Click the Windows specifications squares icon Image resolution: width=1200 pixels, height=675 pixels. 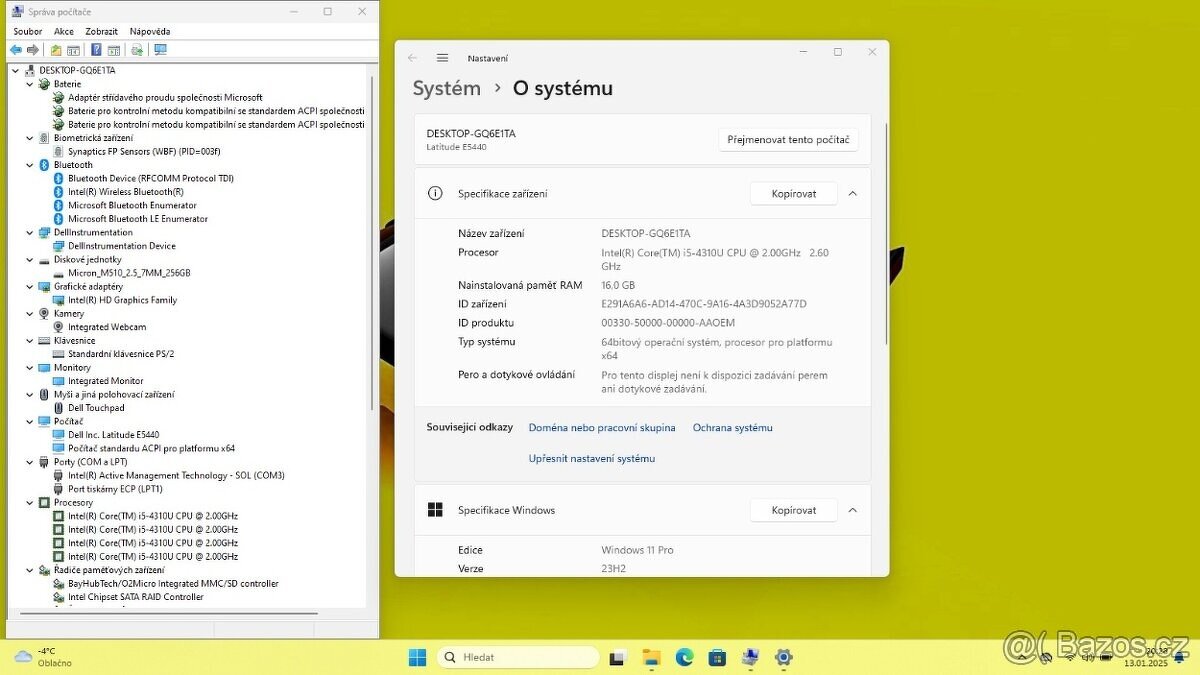coord(435,510)
